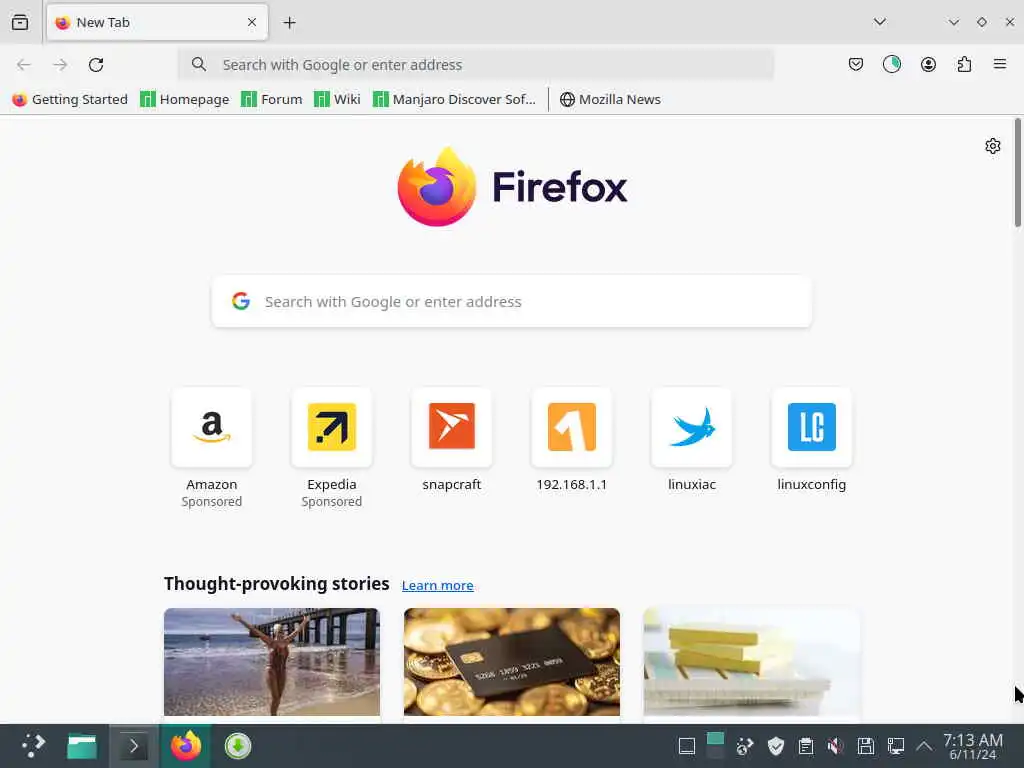Open the network display tray icon
1024x768 pixels.
click(895, 746)
